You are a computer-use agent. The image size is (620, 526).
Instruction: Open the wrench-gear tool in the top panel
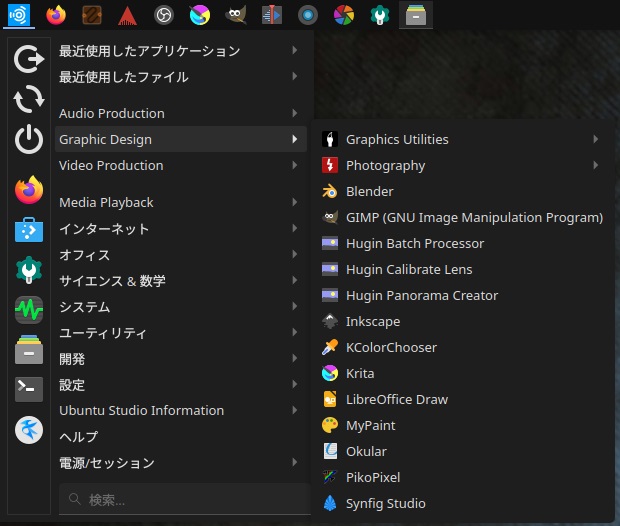[x=380, y=15]
